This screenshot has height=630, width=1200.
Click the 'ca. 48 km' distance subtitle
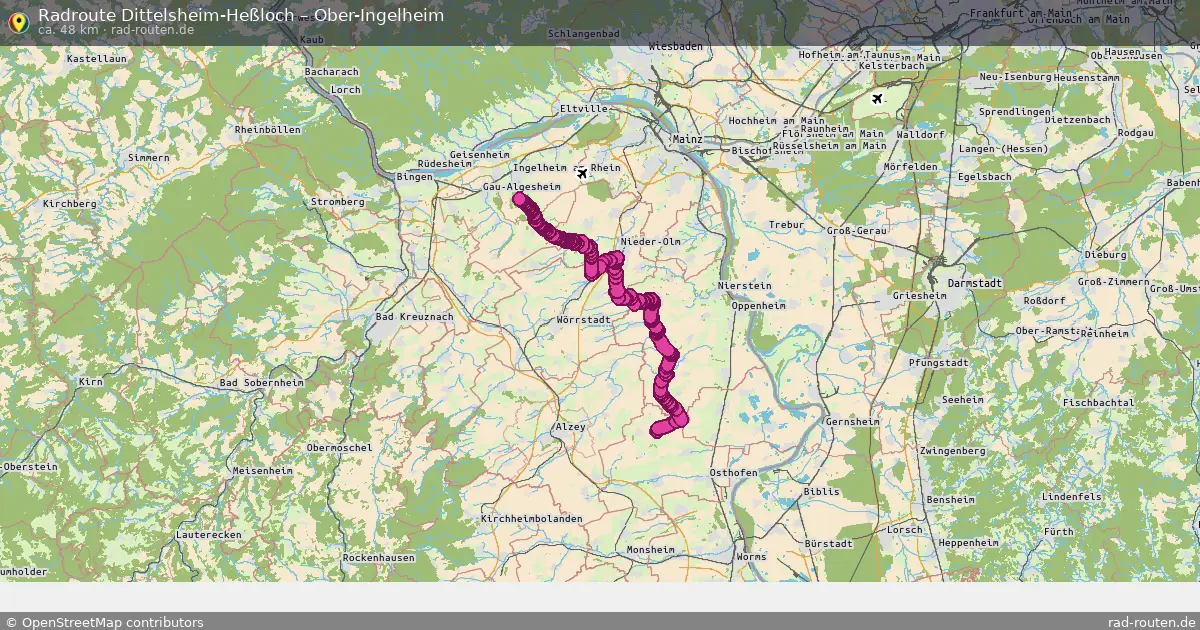(x=70, y=30)
